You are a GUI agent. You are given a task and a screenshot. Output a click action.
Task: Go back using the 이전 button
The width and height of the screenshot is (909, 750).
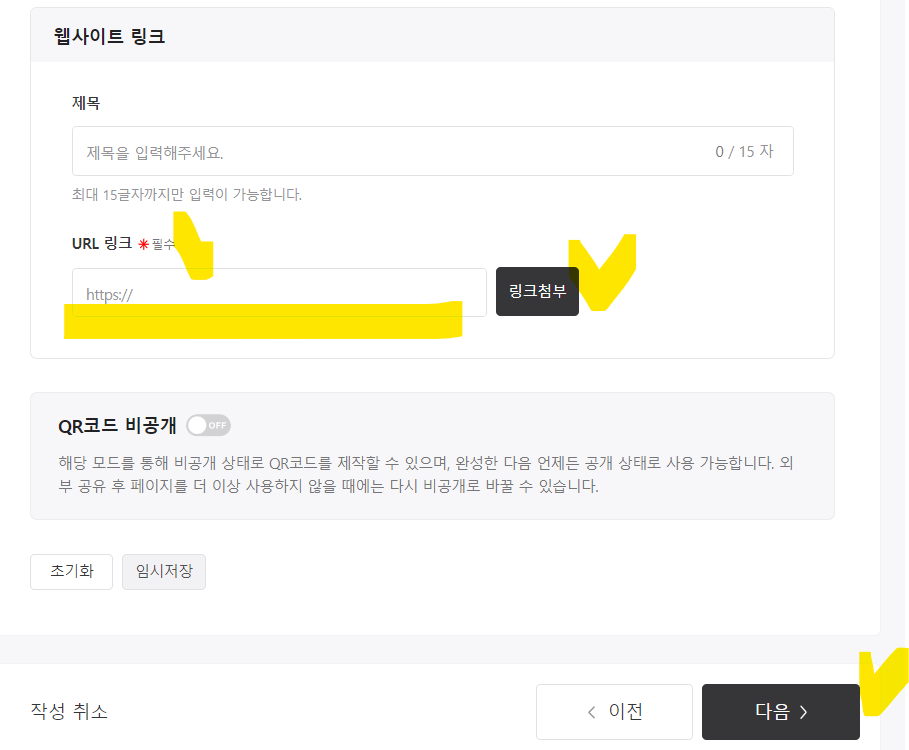click(x=614, y=712)
